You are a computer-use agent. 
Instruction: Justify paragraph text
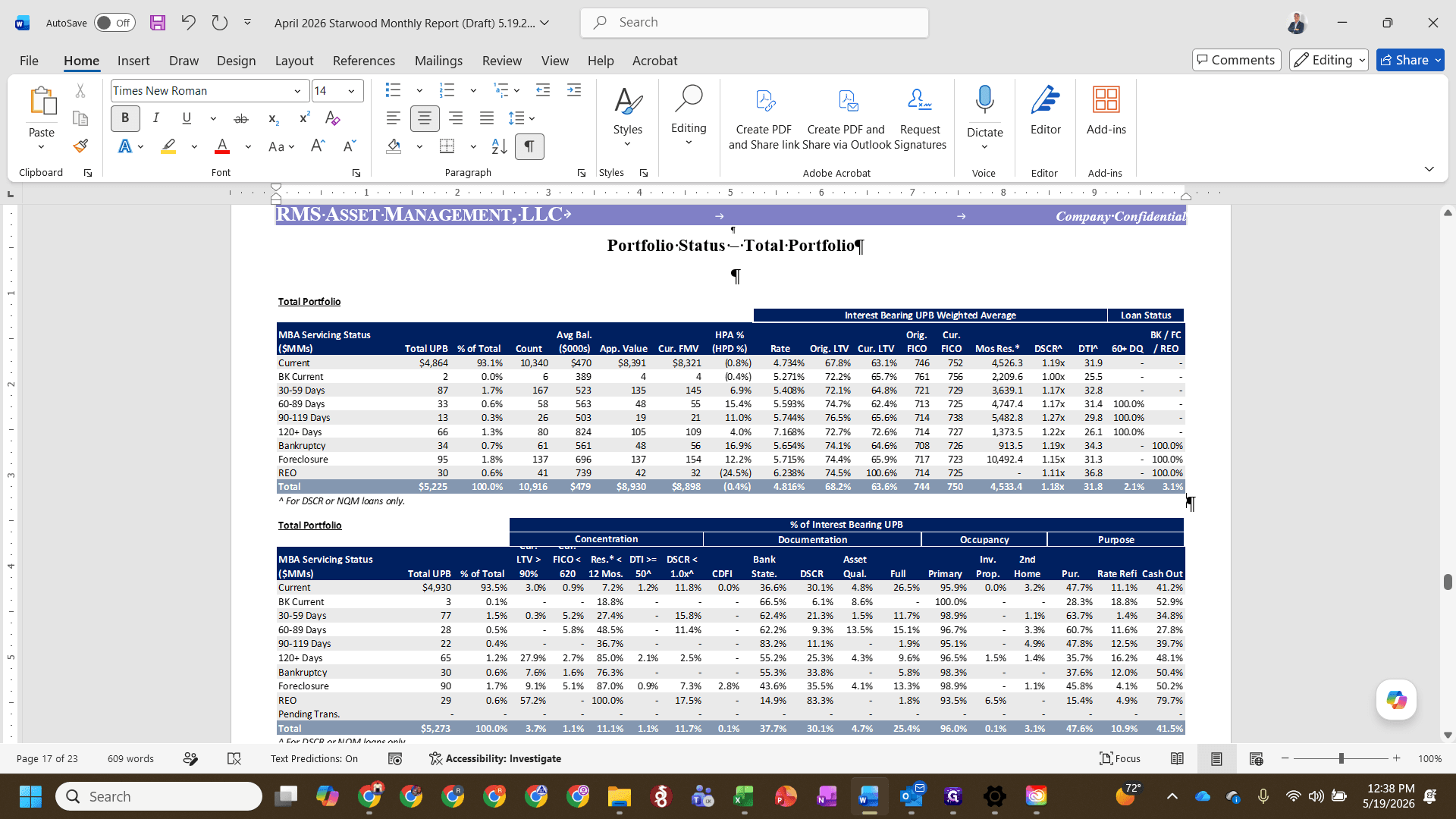[487, 118]
